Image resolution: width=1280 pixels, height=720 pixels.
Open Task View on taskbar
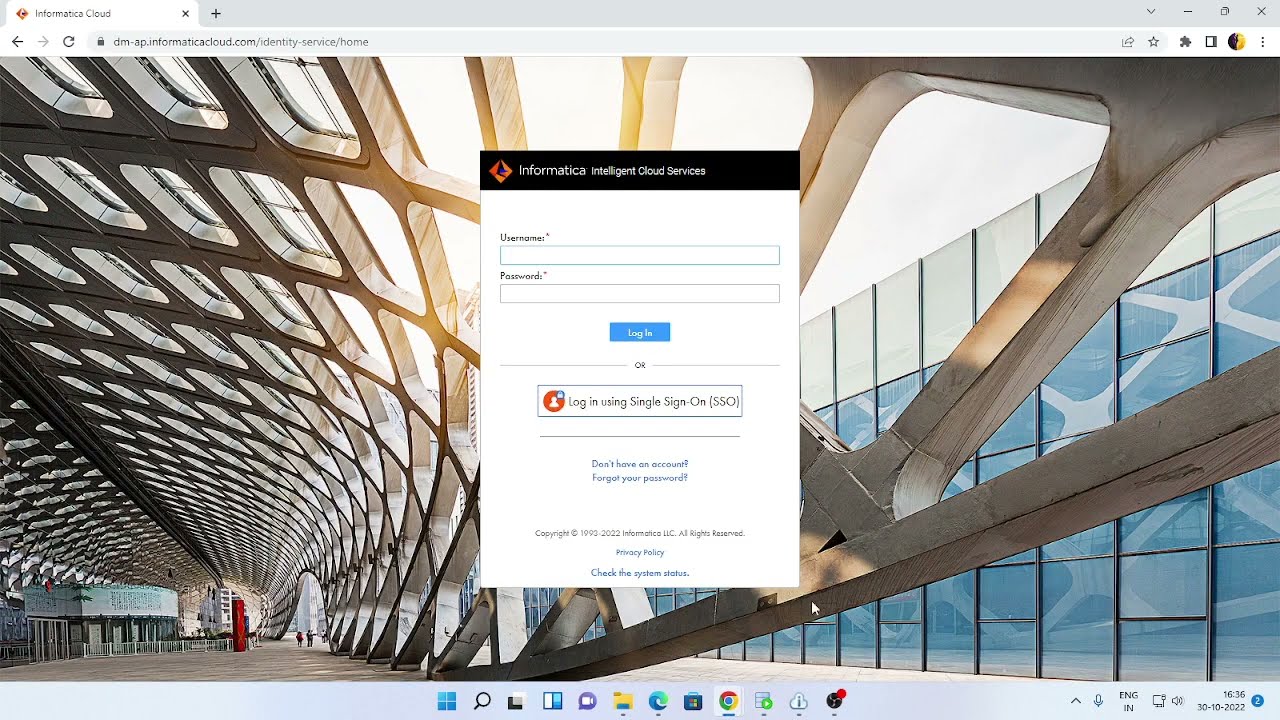(516, 701)
